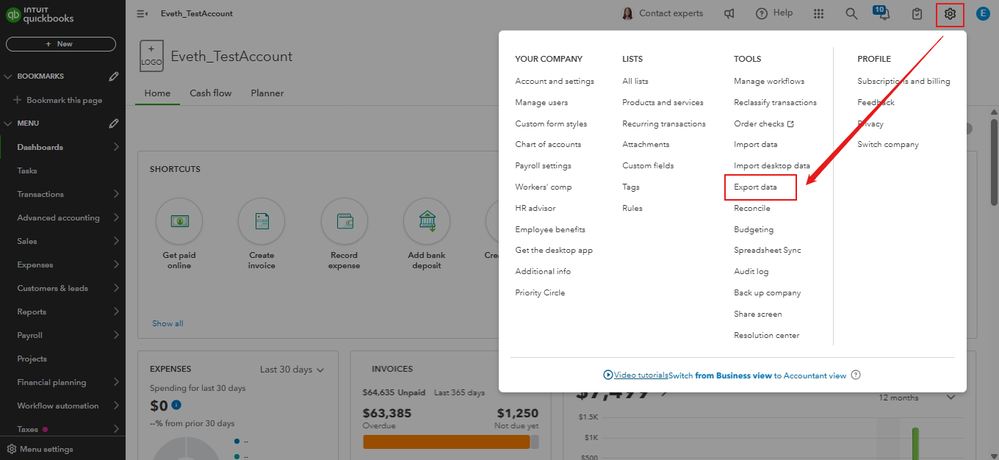Image resolution: width=999 pixels, height=460 pixels.
Task: Switch to the Cash flow tab
Action: coord(210,93)
